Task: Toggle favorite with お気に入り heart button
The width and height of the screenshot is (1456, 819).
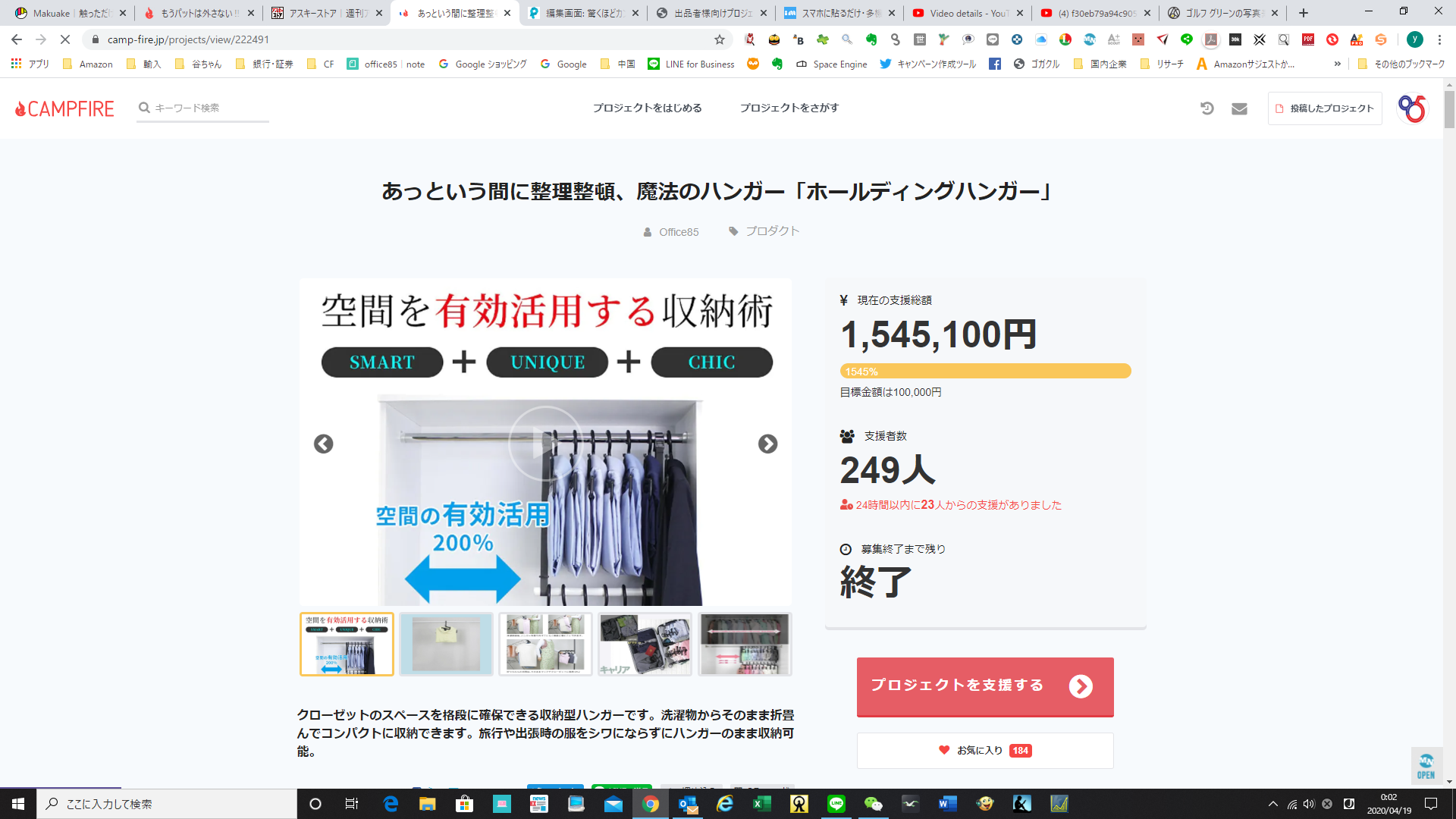Action: pos(985,751)
